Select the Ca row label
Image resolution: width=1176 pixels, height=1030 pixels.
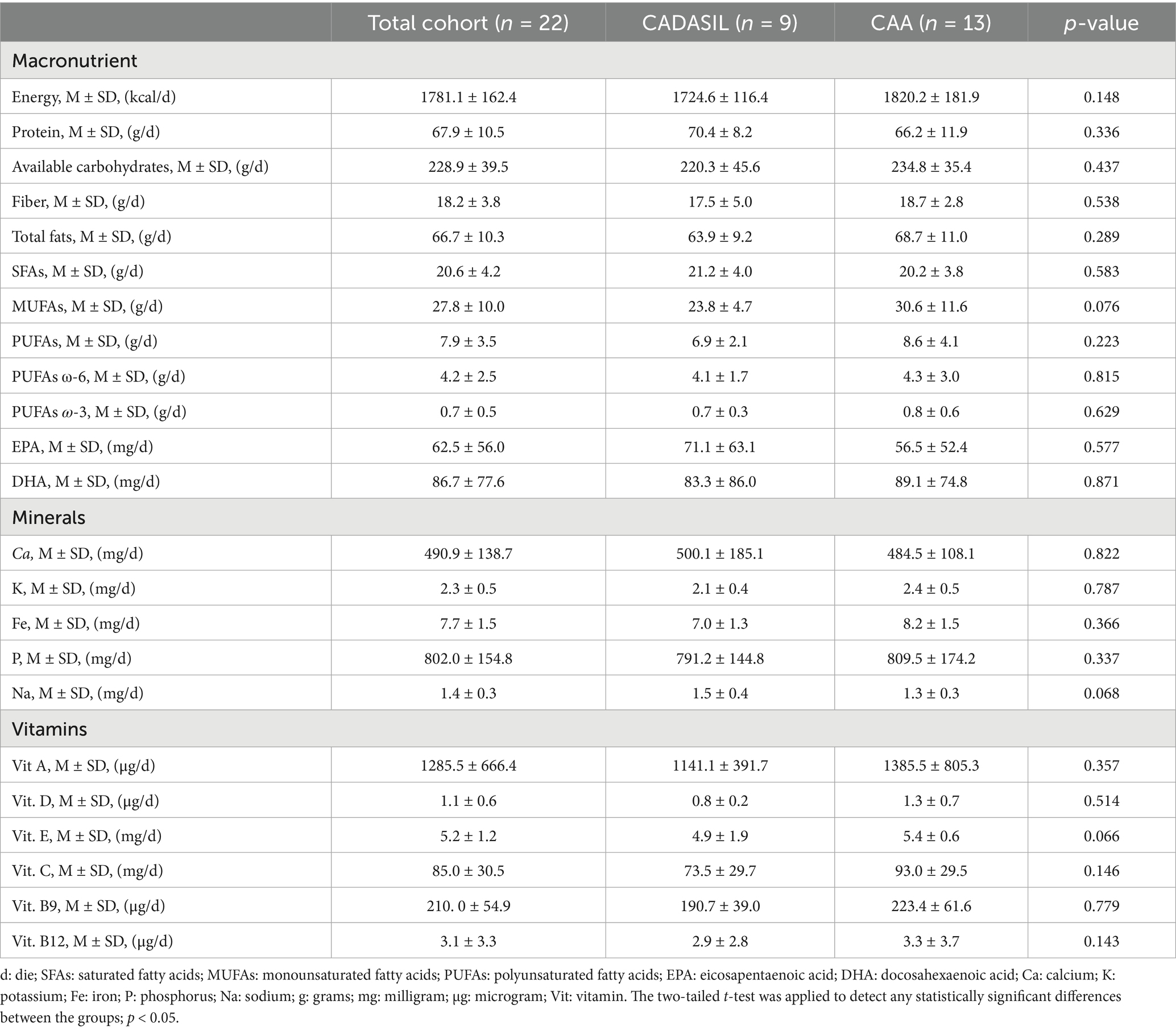pos(77,553)
